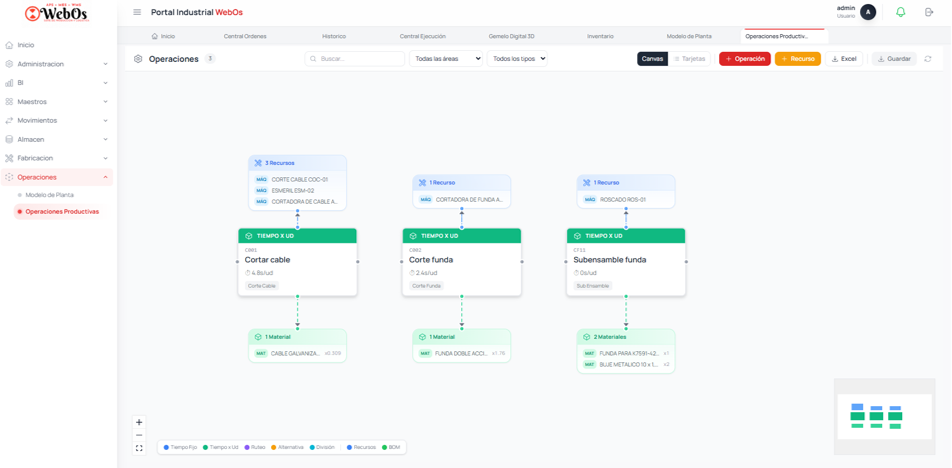Open the Todos los tipos dropdown
This screenshot has height=468, width=952.
tap(519, 59)
